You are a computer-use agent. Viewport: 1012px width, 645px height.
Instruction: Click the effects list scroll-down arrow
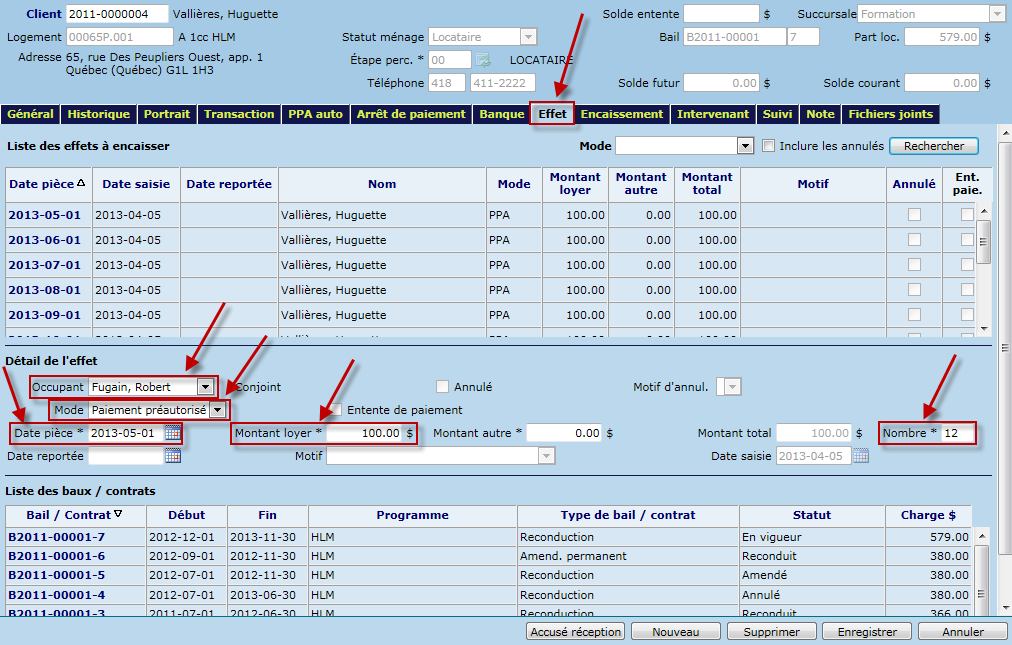(983, 328)
